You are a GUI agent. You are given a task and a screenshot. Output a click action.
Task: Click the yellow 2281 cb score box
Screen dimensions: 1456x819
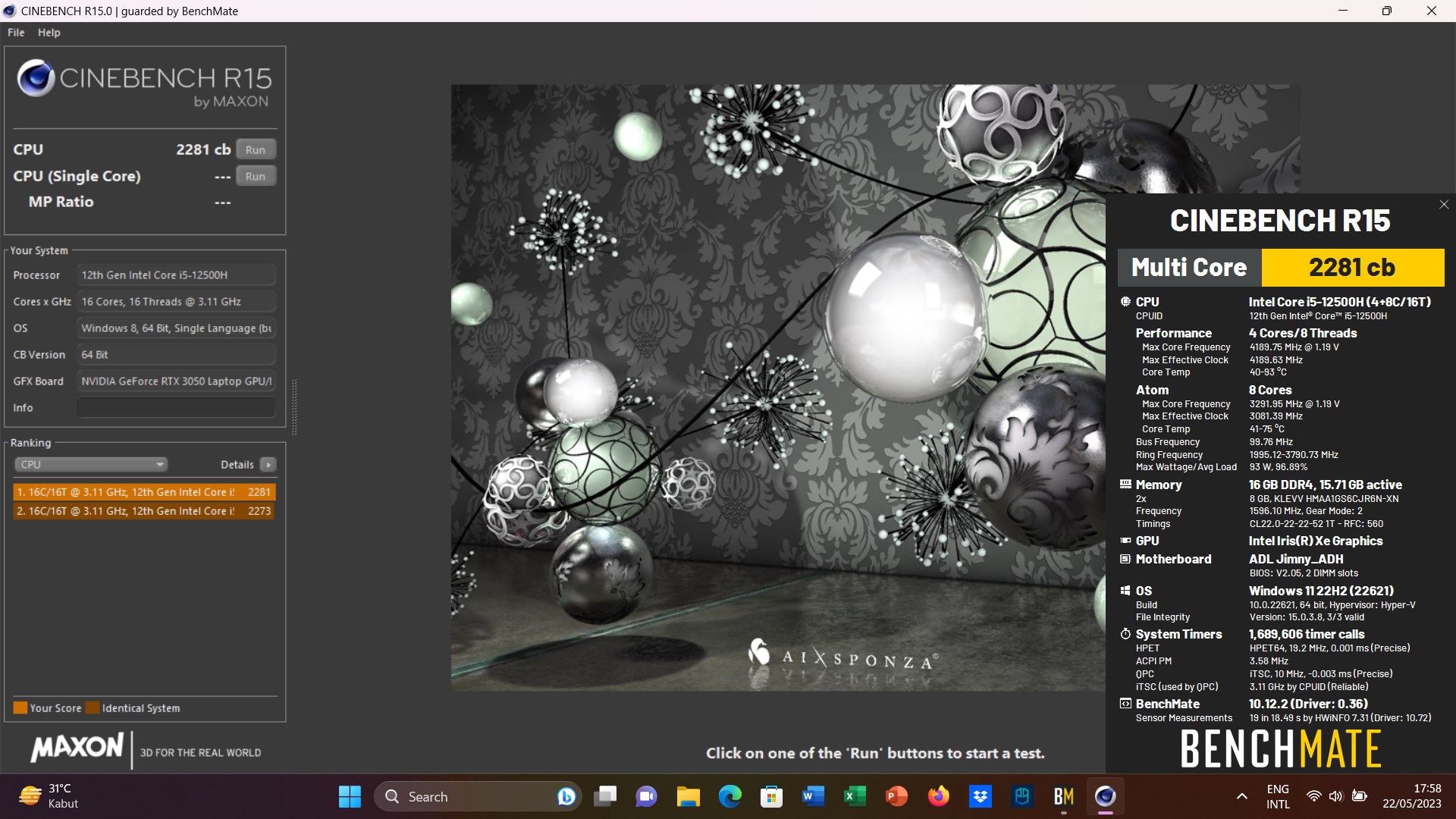coord(1353,267)
